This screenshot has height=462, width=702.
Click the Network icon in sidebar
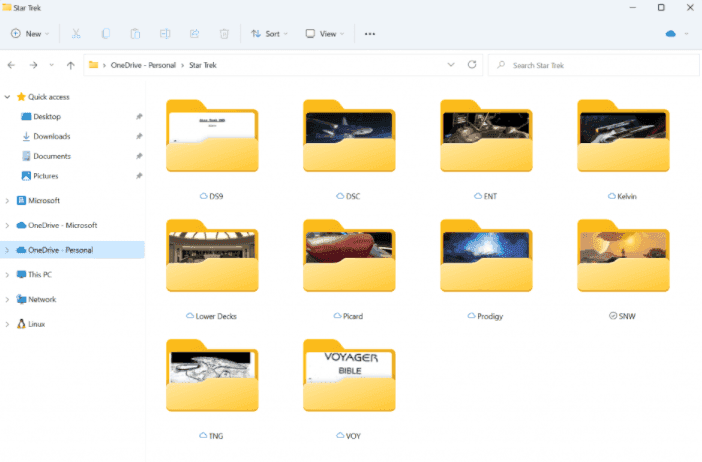[21, 299]
